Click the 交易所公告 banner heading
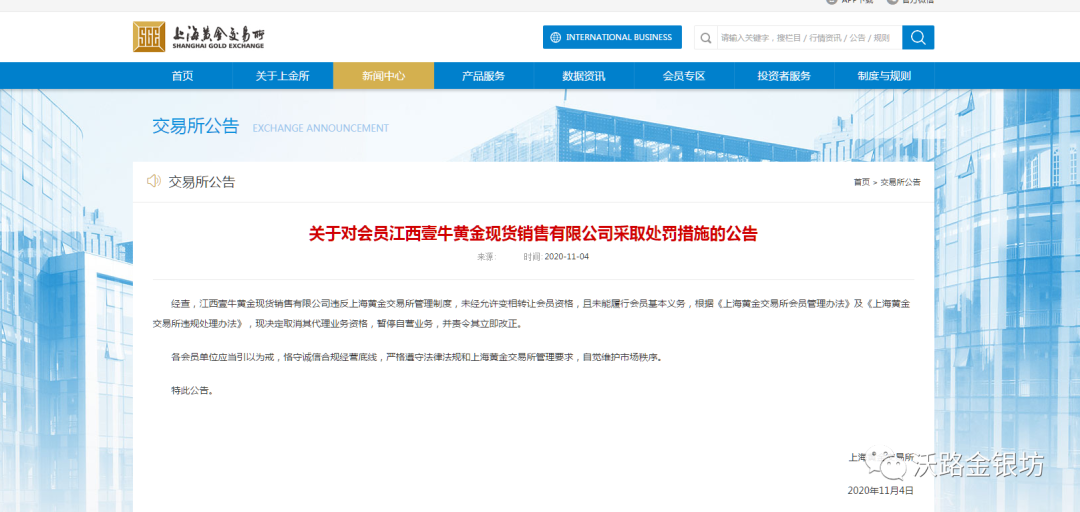The height and width of the screenshot is (512, 1080). [196, 126]
